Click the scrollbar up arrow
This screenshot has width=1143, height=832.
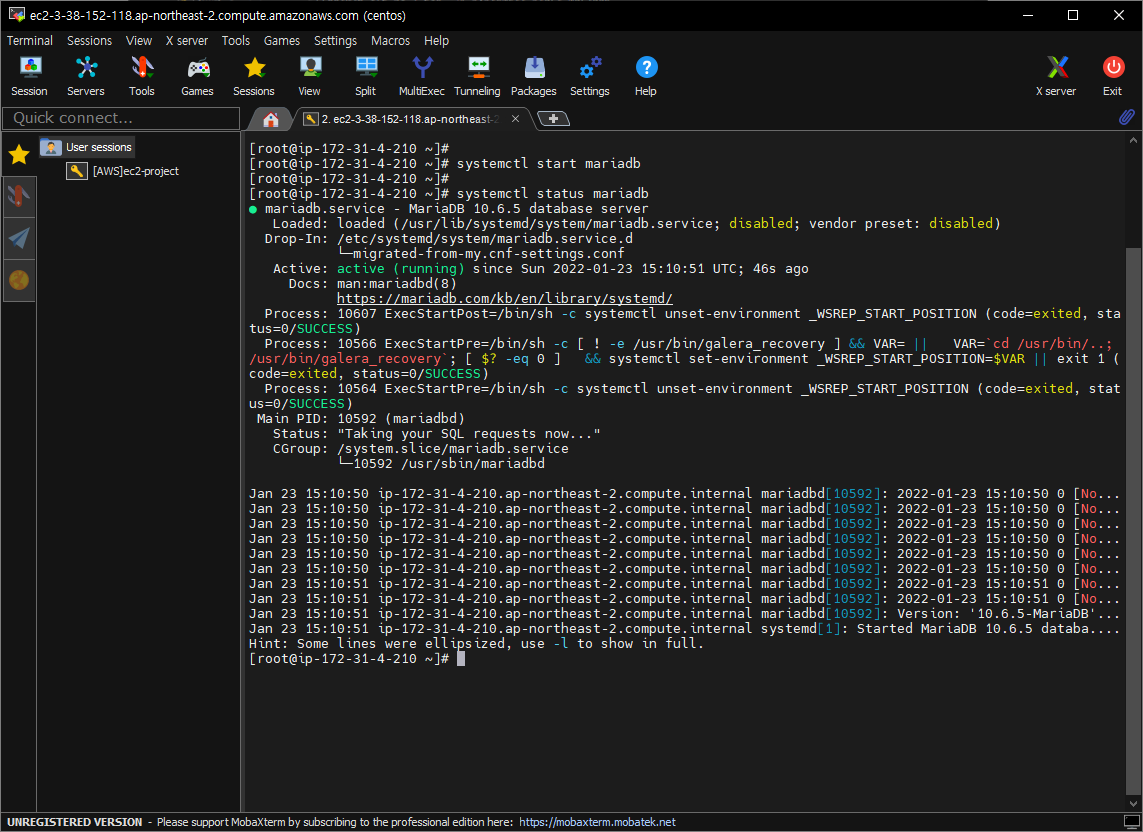1133,139
